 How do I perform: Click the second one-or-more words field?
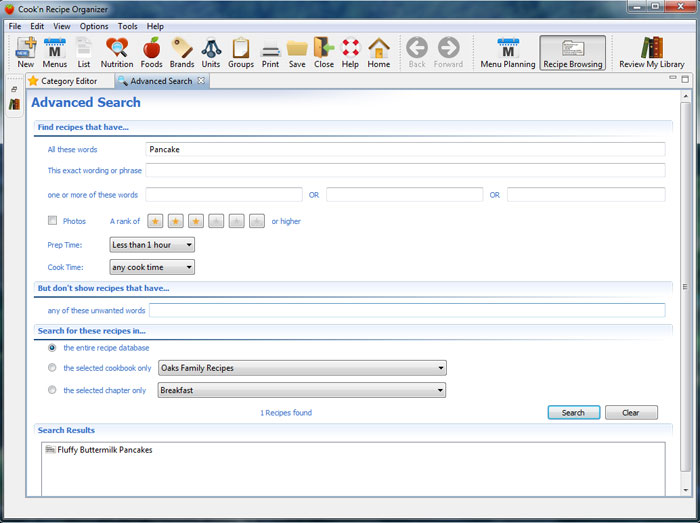404,195
